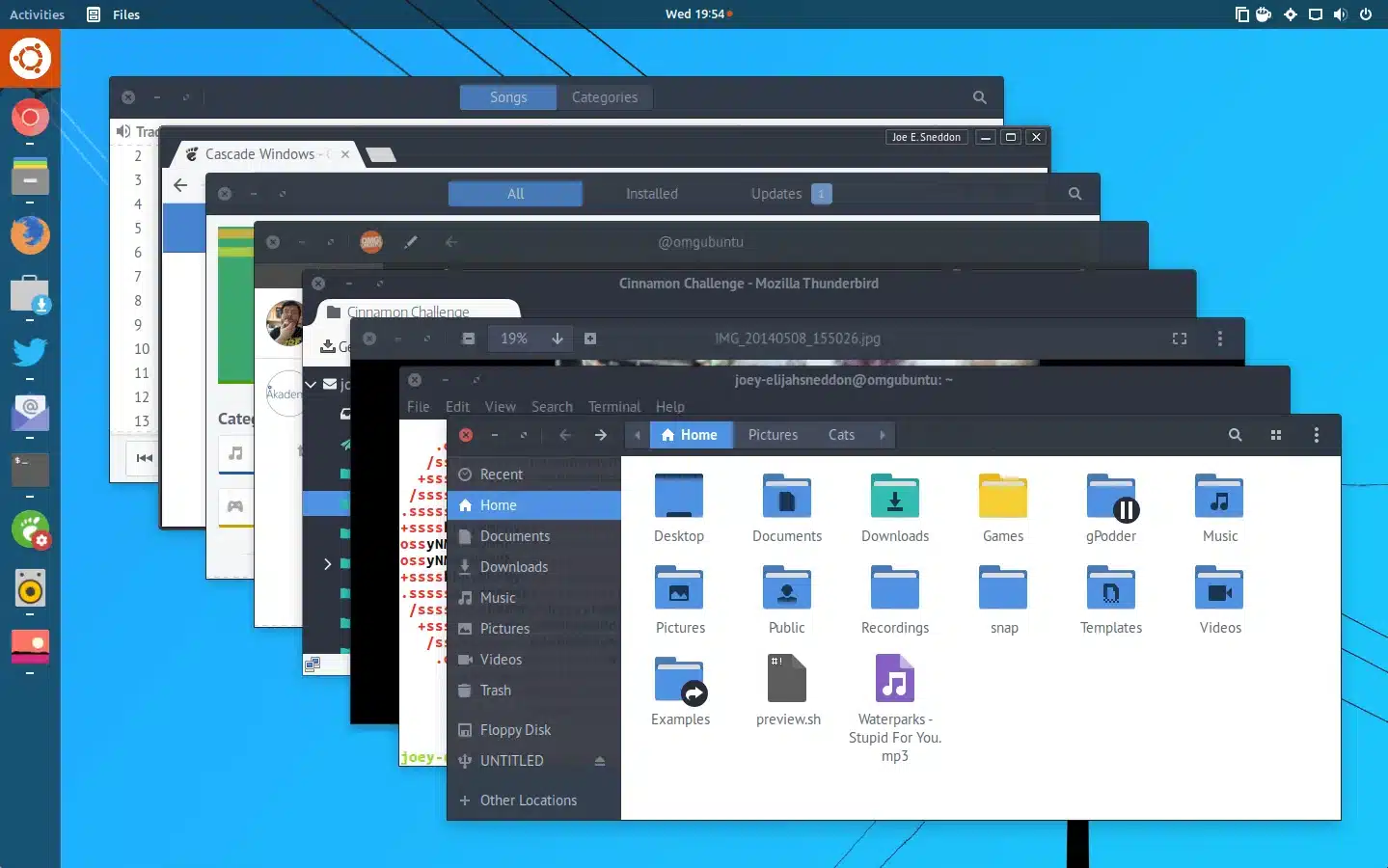This screenshot has width=1388, height=868.
Task: Open the gPodder folder
Action: click(x=1111, y=508)
